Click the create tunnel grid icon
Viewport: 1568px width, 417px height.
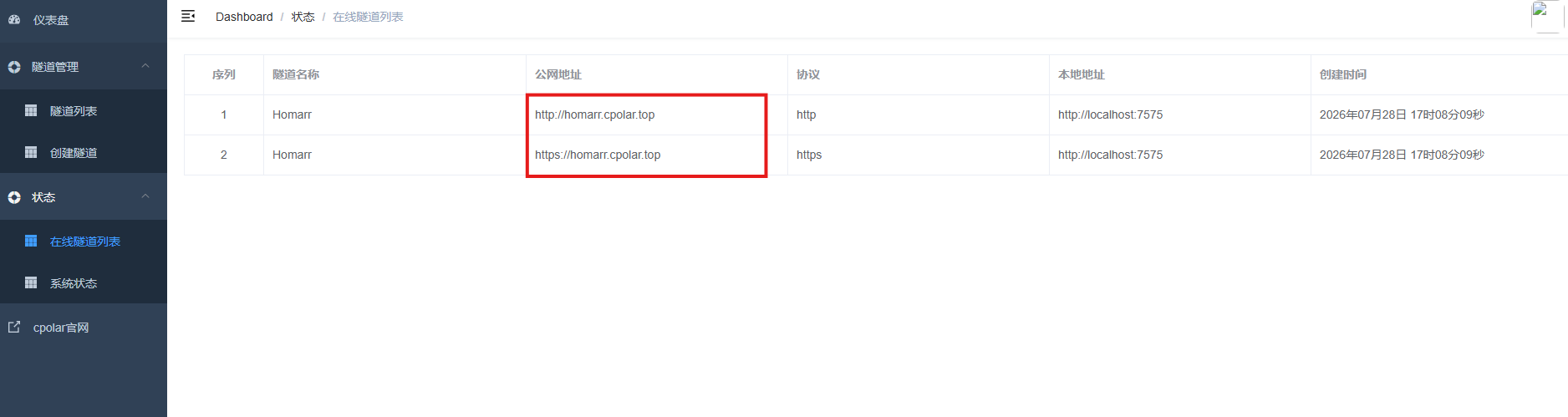tap(31, 152)
